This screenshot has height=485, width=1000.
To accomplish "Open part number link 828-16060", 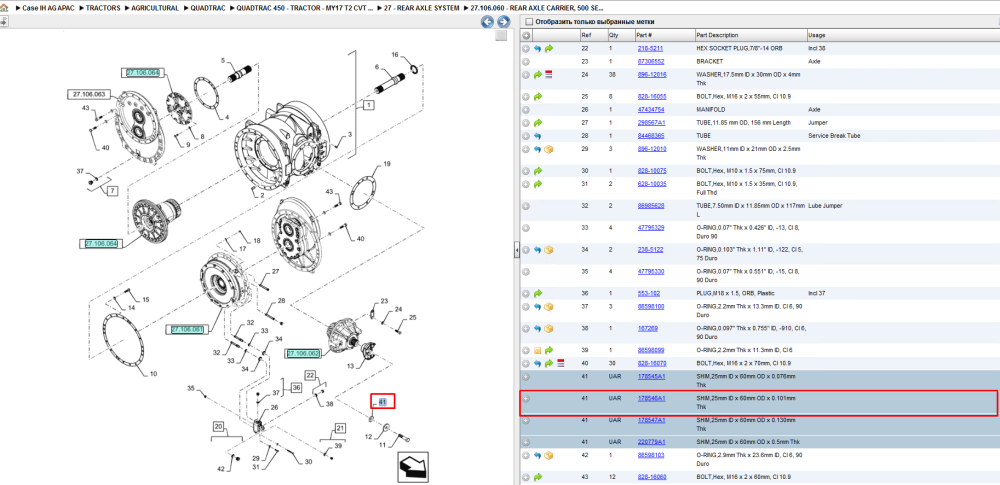I will (652, 477).
